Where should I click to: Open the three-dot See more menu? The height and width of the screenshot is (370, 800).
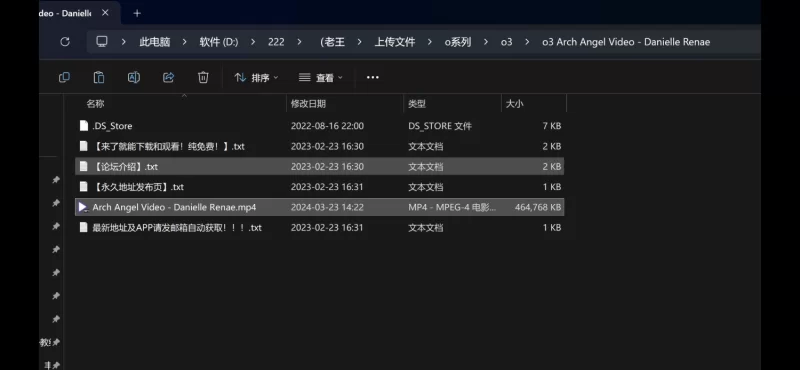[x=373, y=78]
